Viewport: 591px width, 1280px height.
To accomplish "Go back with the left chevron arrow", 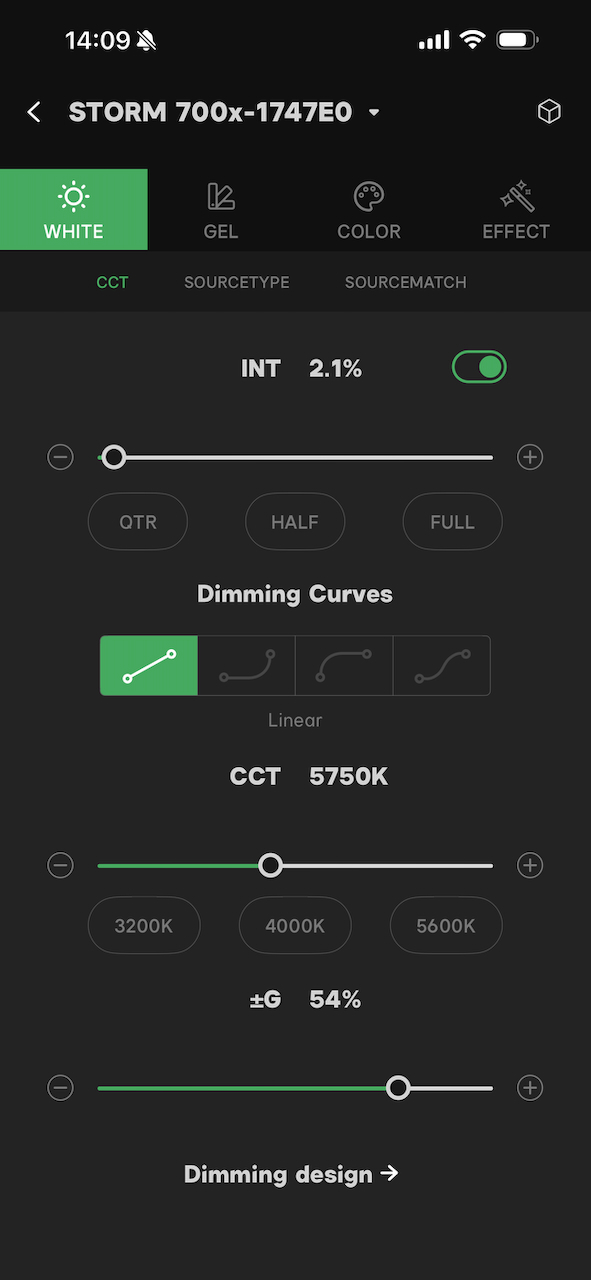I will [x=33, y=111].
